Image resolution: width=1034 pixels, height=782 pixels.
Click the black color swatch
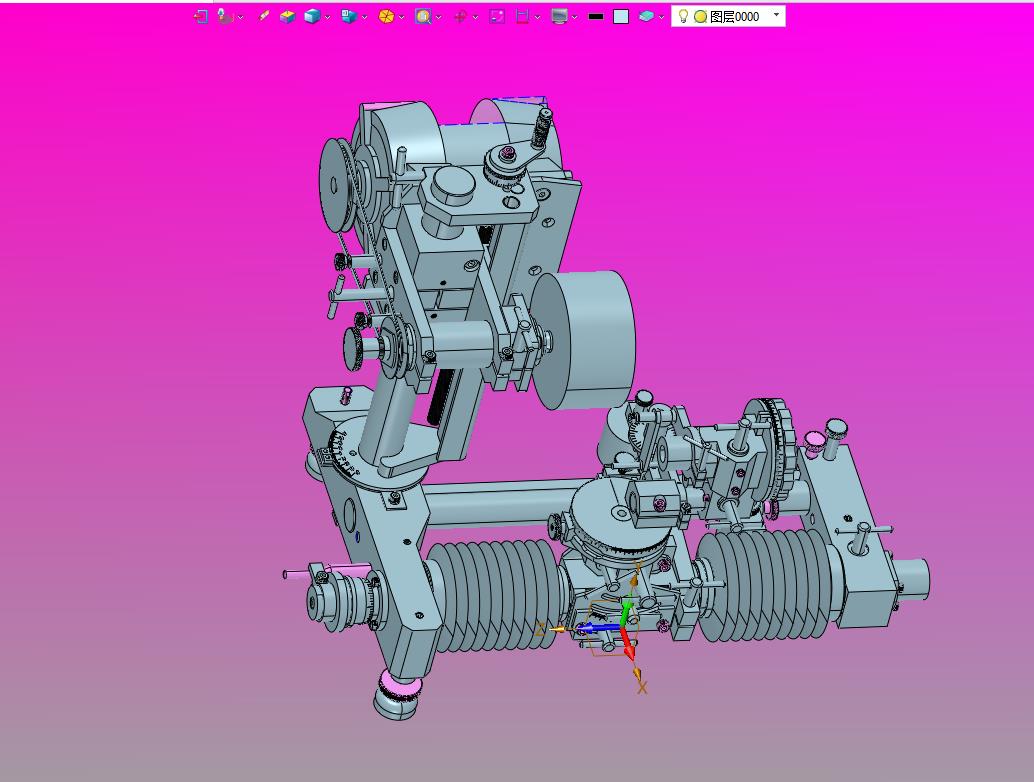tap(596, 16)
